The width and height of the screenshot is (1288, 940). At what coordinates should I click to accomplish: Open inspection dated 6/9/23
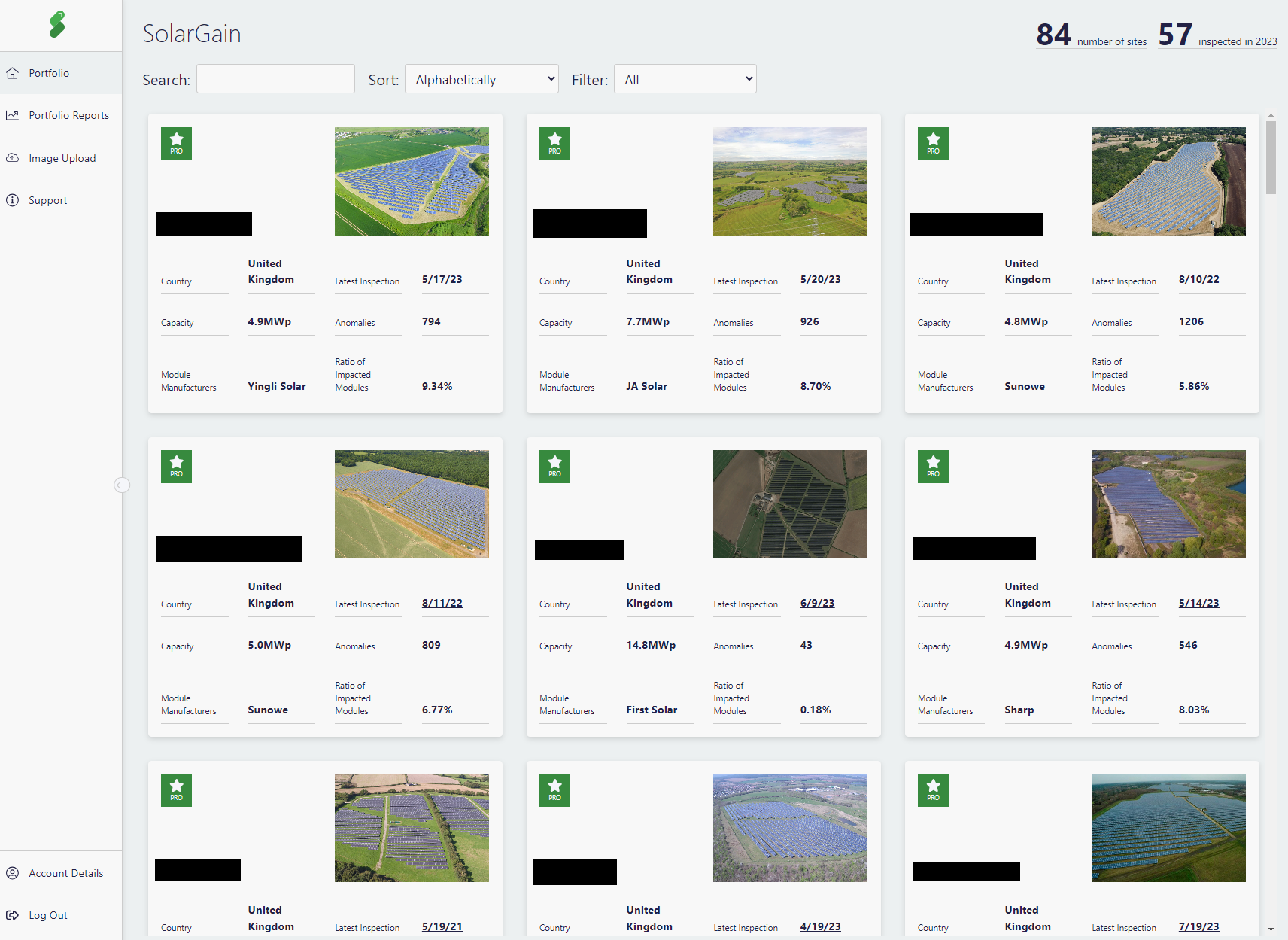pos(818,603)
